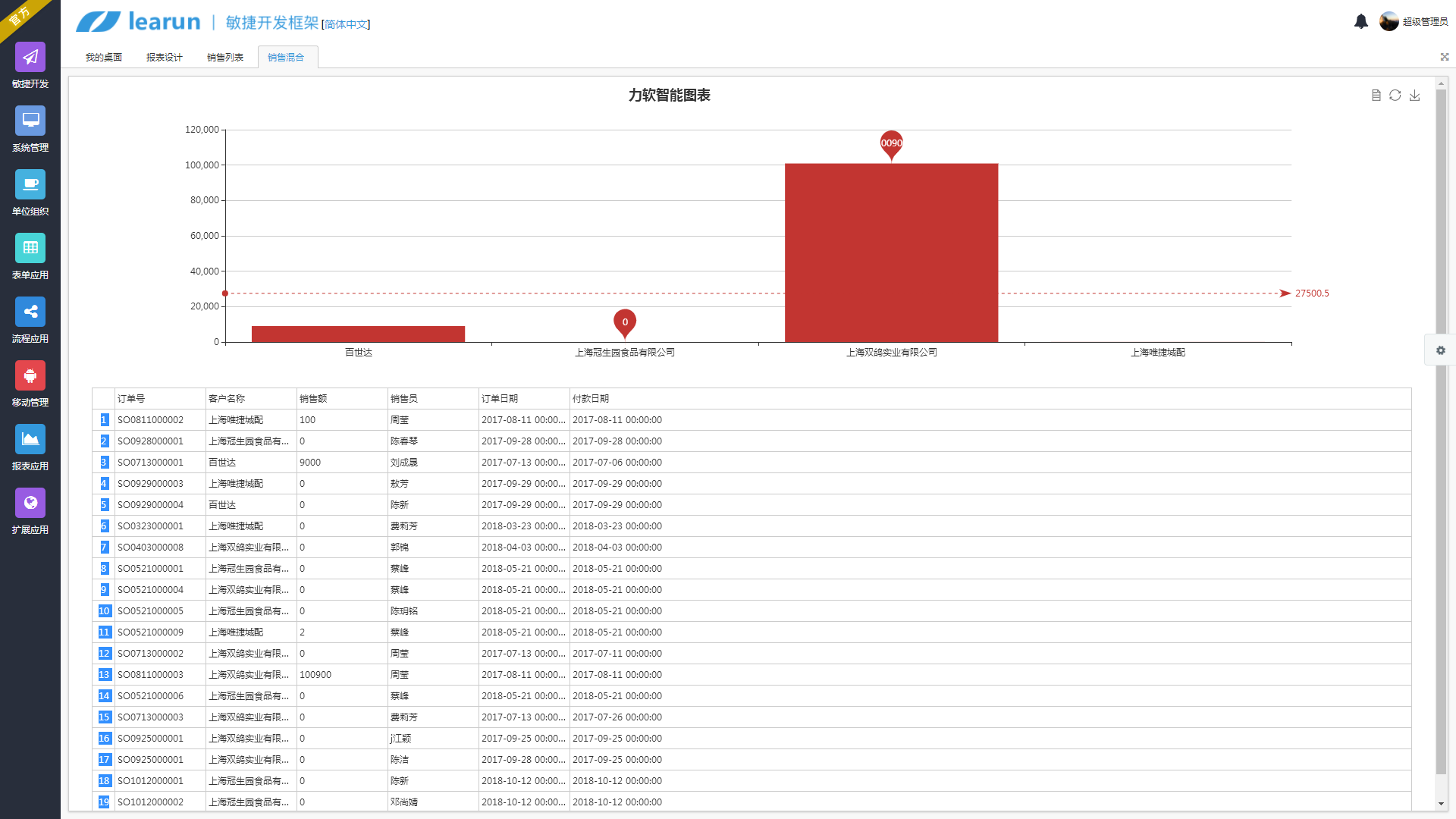Click average line label 27500.5

(1312, 293)
